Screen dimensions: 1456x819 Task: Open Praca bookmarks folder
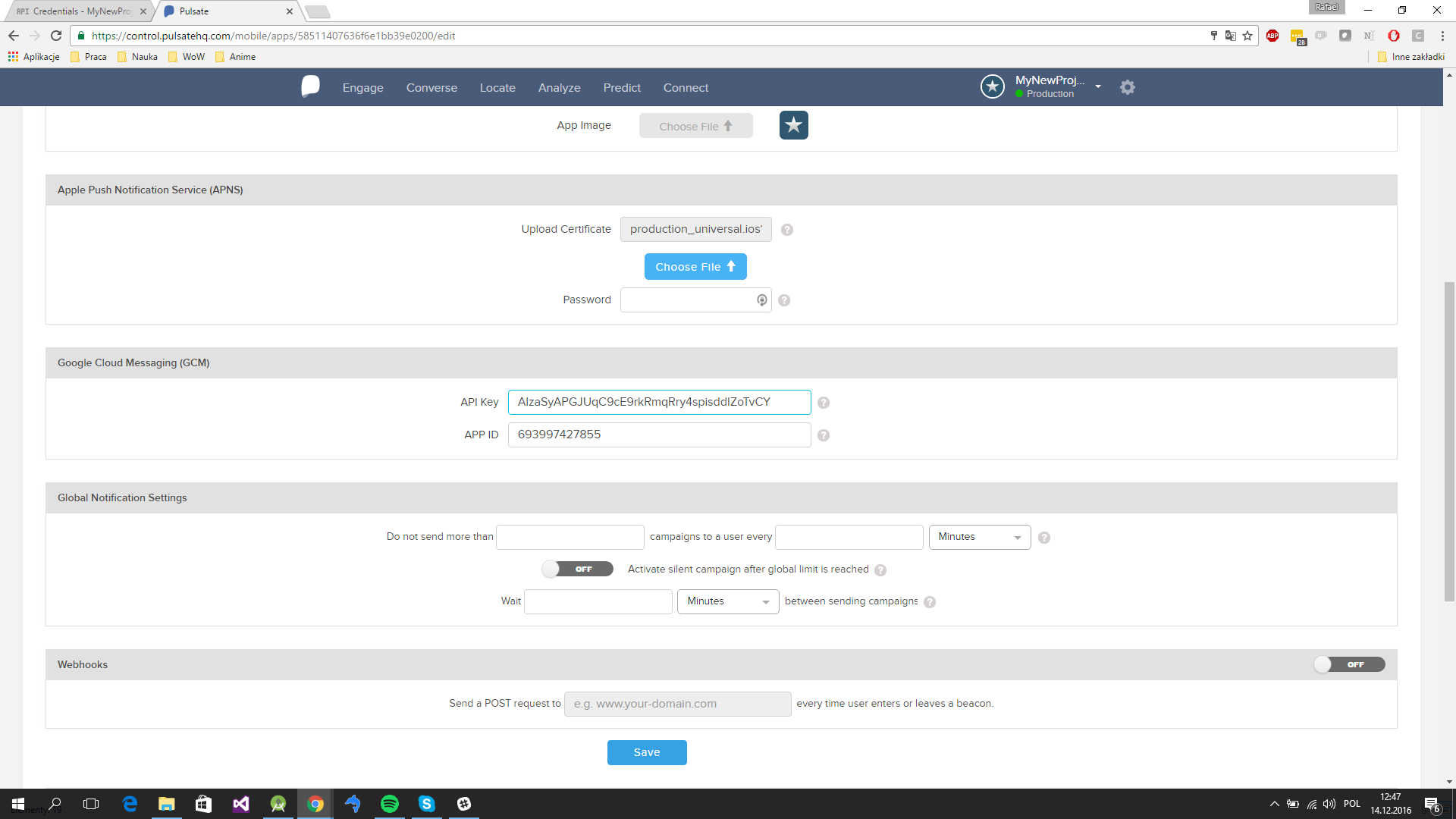[x=89, y=57]
